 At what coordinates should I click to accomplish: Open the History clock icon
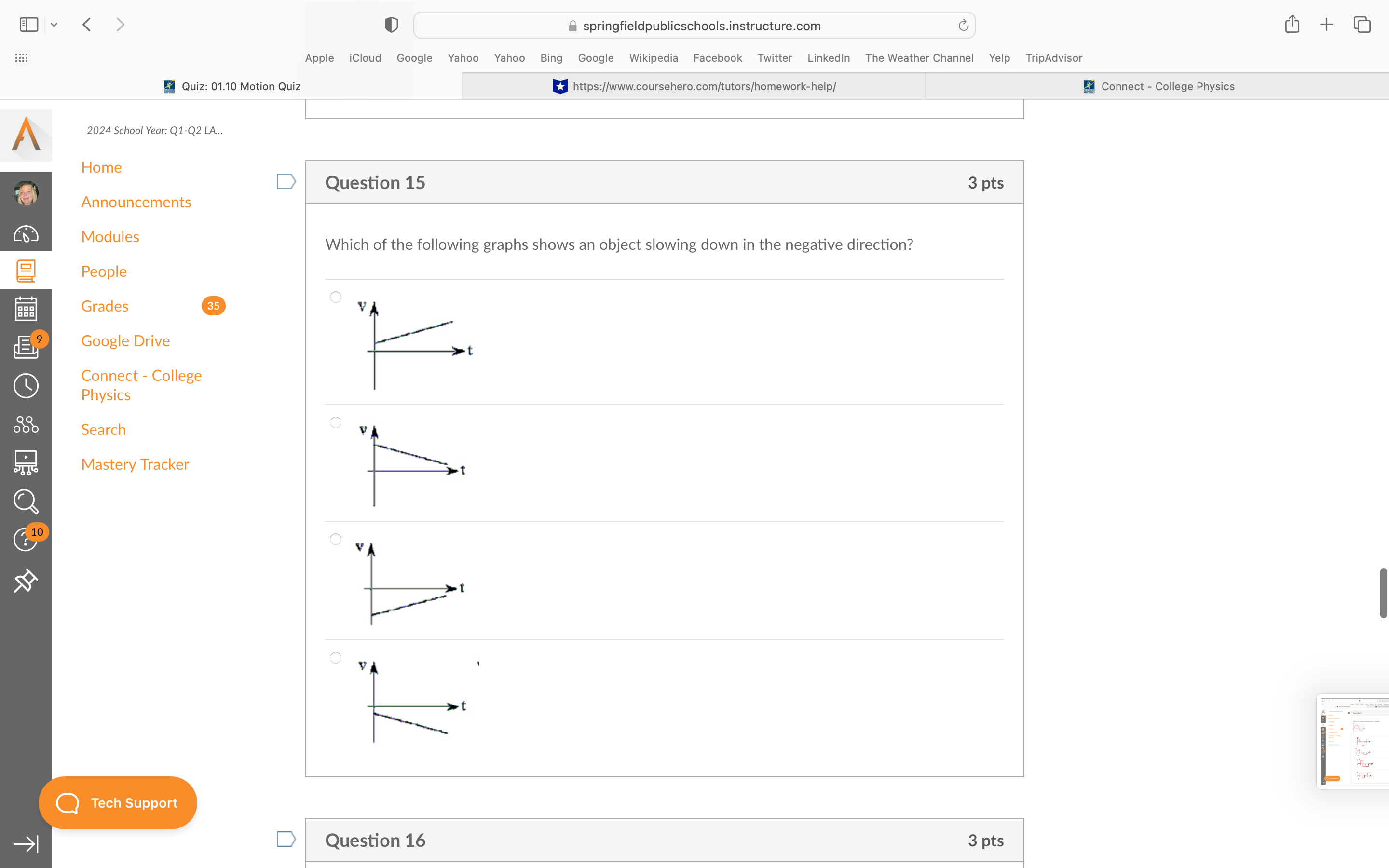click(x=26, y=385)
